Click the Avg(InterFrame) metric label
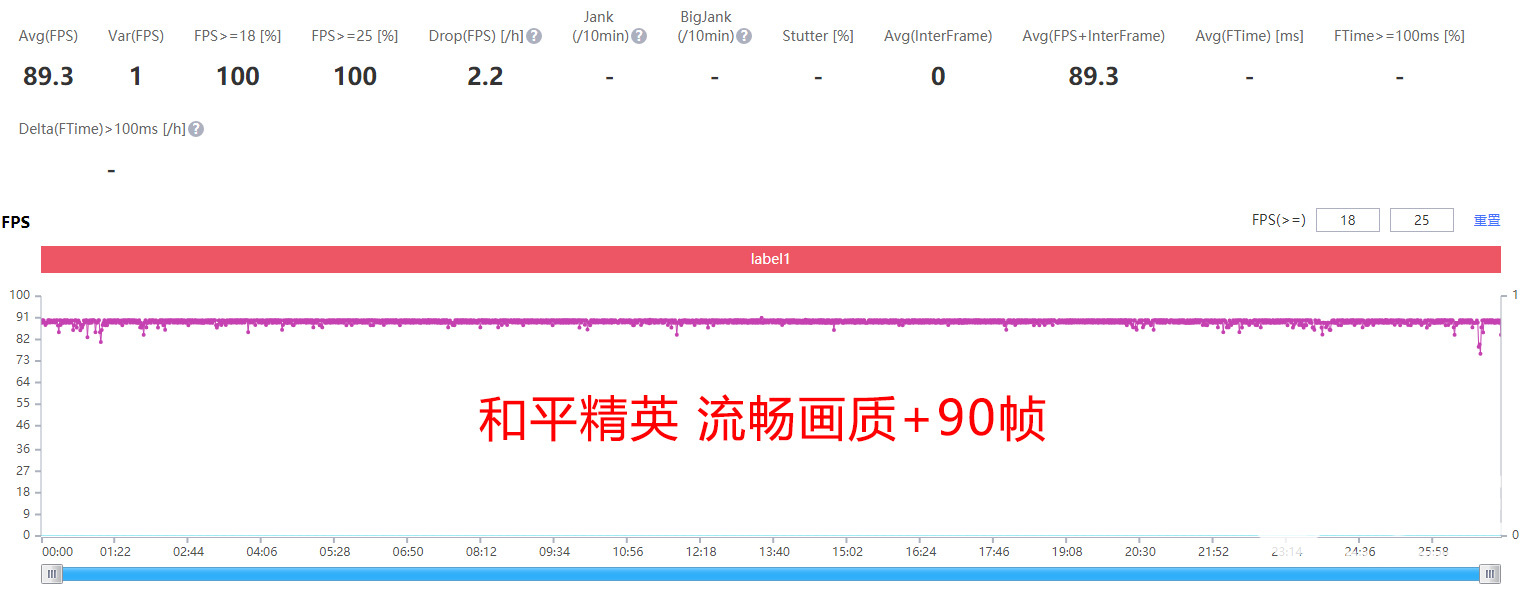1524x592 pixels. pos(938,36)
